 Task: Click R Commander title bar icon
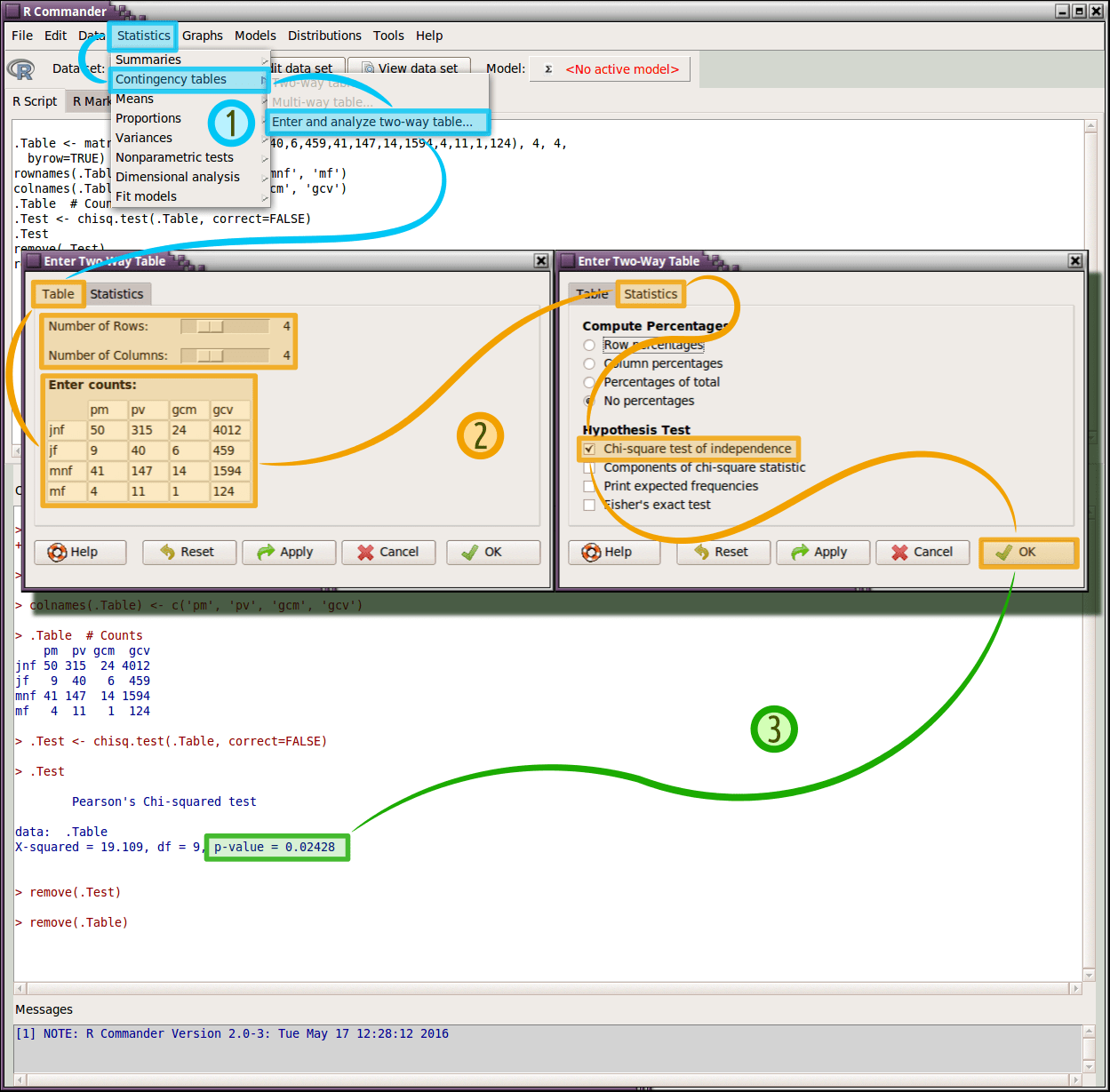(x=12, y=12)
